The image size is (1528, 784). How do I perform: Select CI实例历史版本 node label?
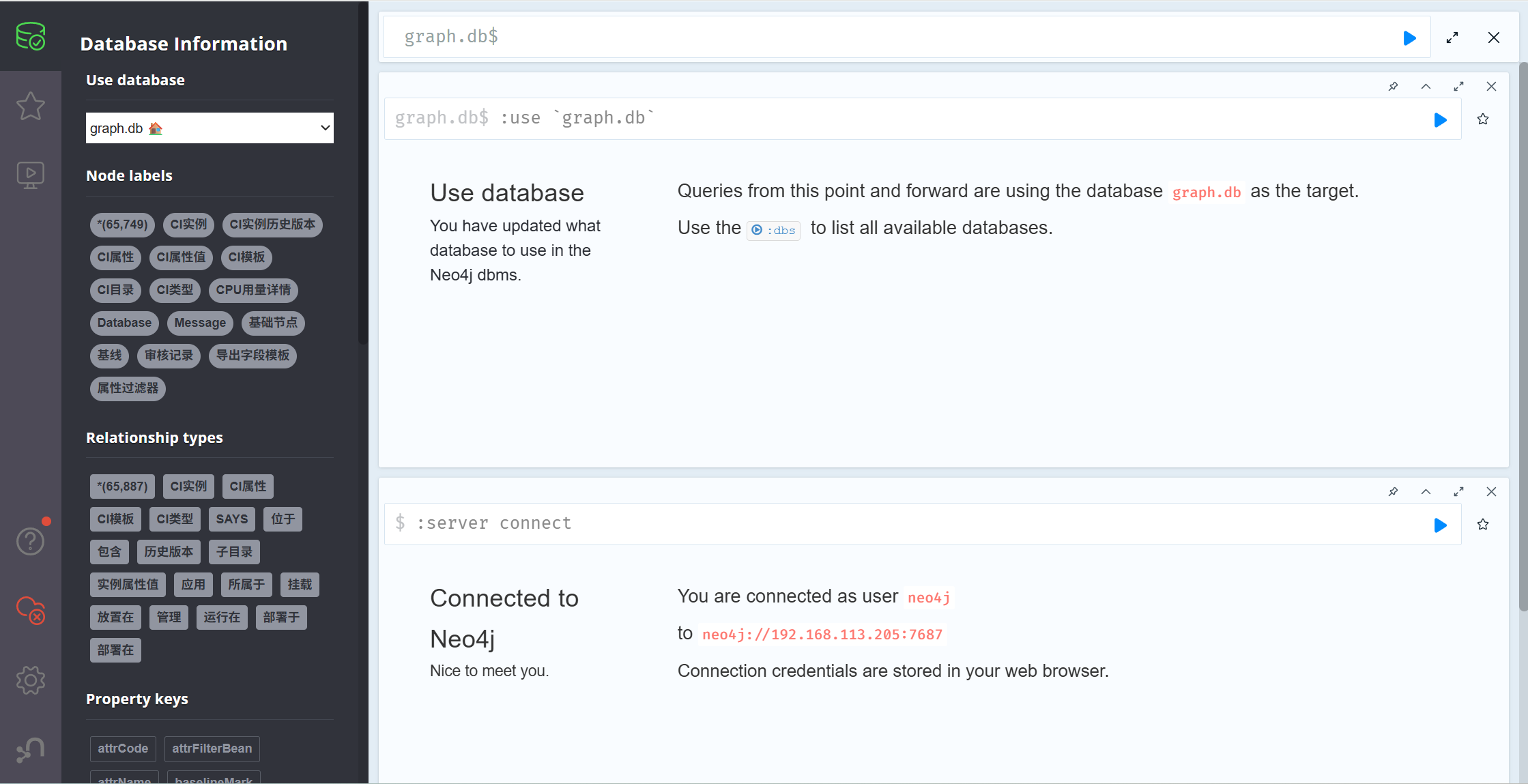click(272, 224)
